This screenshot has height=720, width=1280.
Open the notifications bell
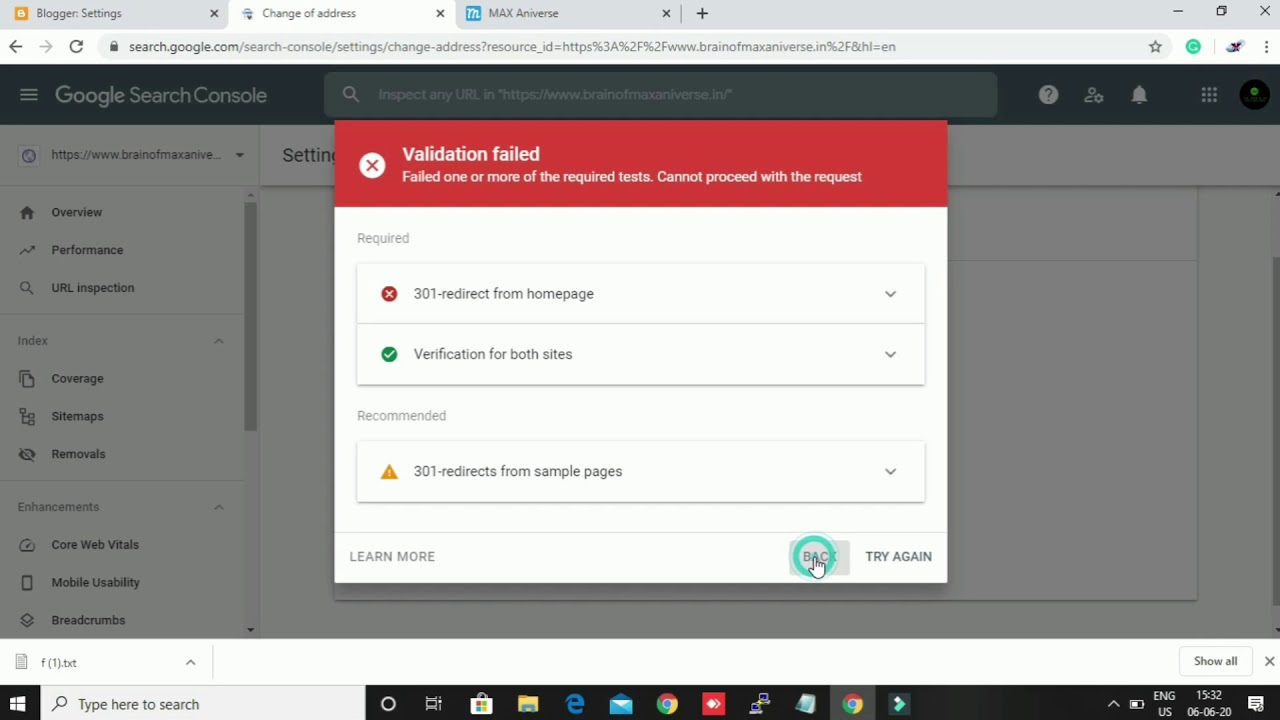tap(1139, 95)
